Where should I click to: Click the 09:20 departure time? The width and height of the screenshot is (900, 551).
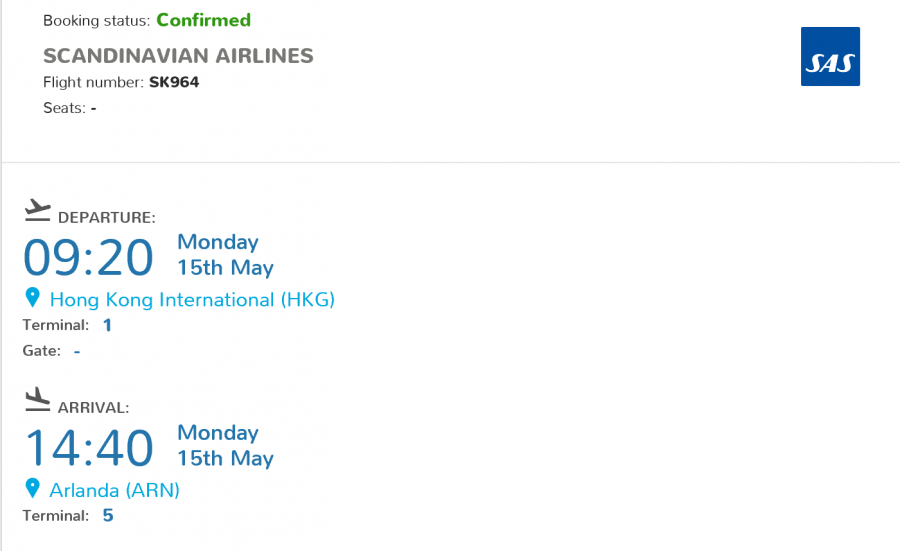click(89, 256)
